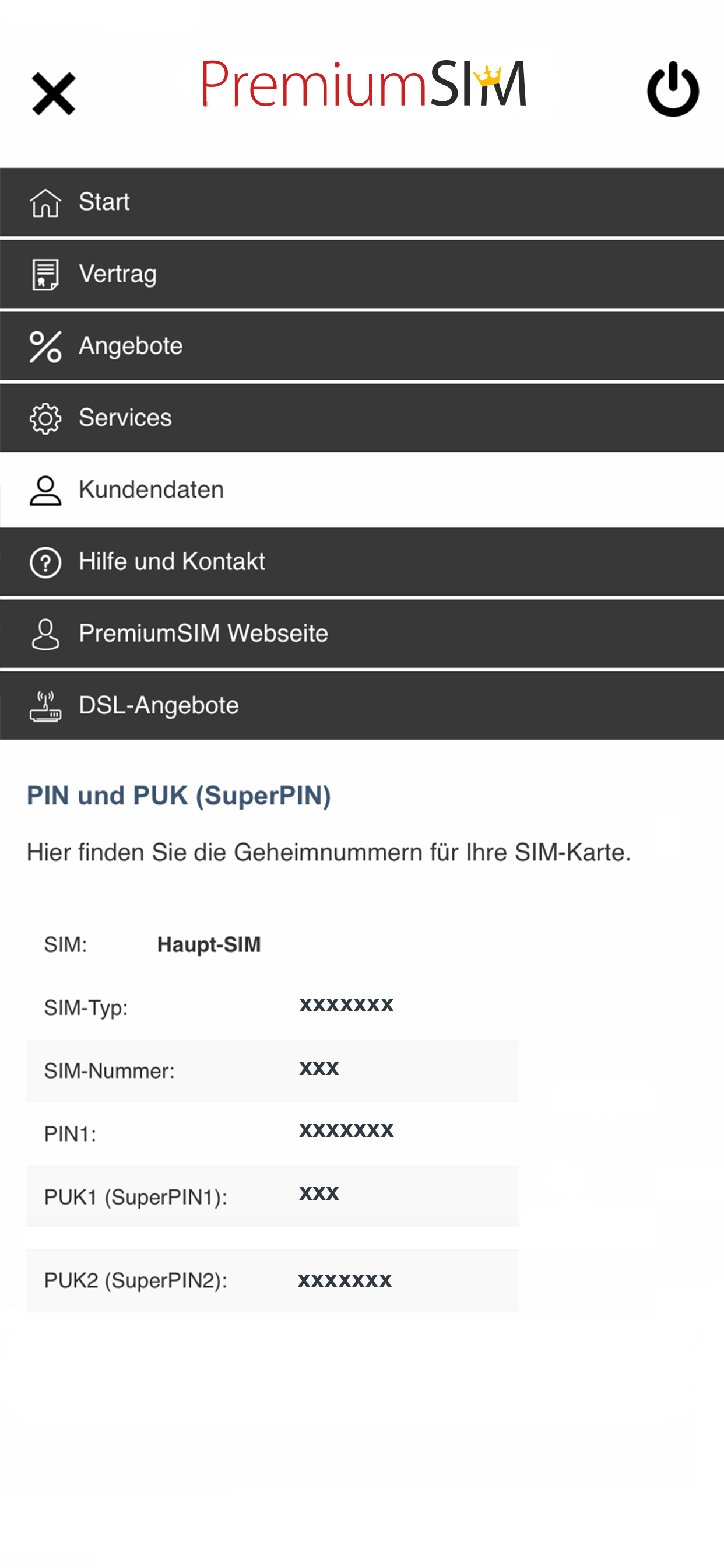
Task: Select Services from the menu
Action: [125, 418]
